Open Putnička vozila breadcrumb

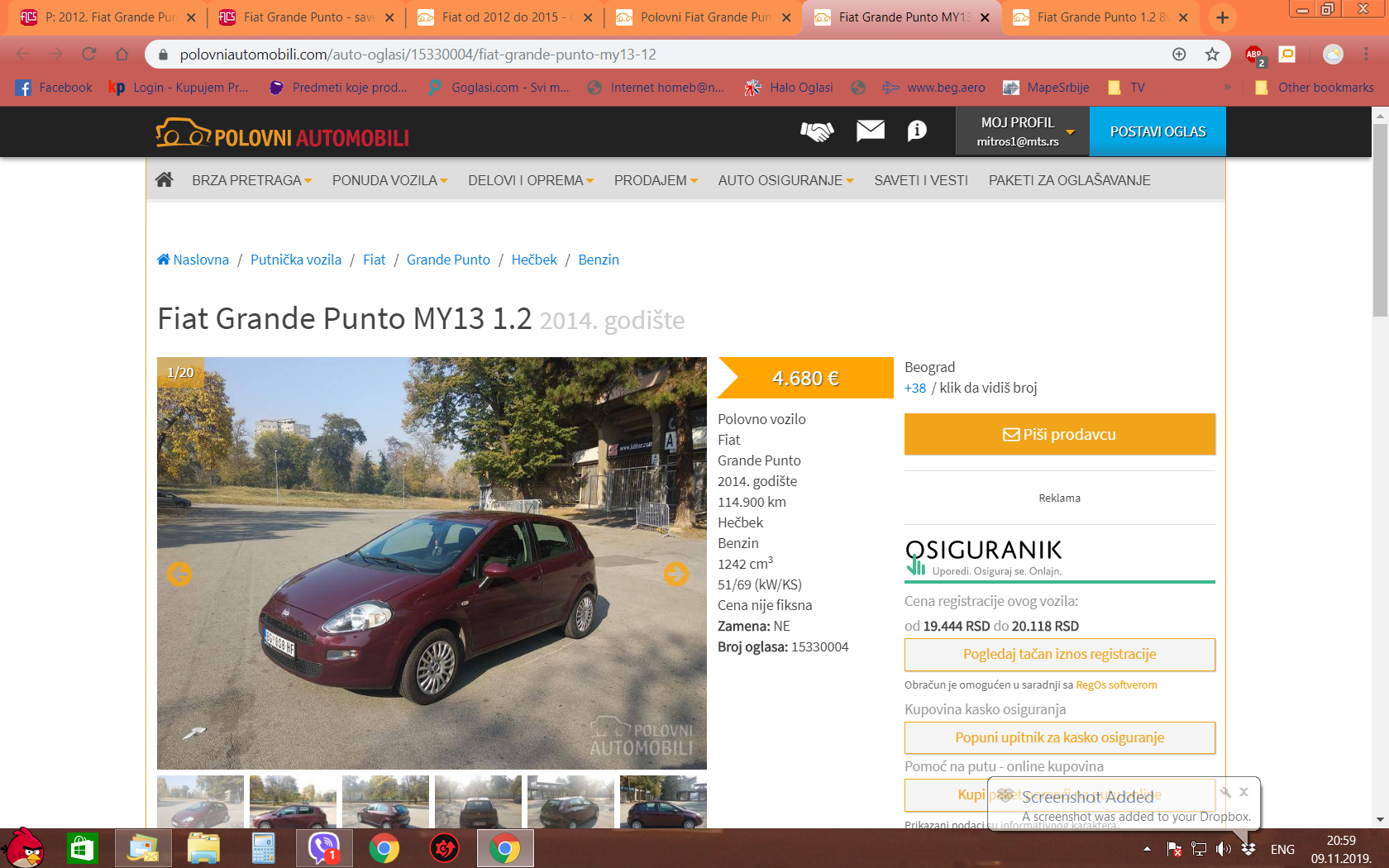click(x=296, y=260)
